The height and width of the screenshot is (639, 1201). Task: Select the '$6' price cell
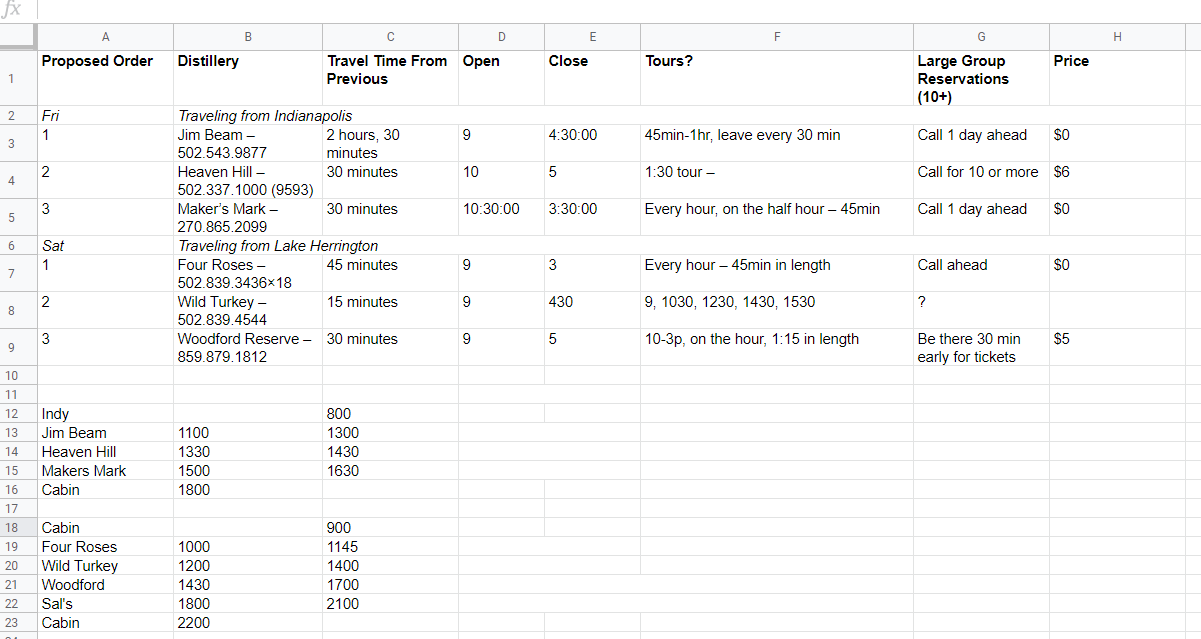click(x=1118, y=181)
